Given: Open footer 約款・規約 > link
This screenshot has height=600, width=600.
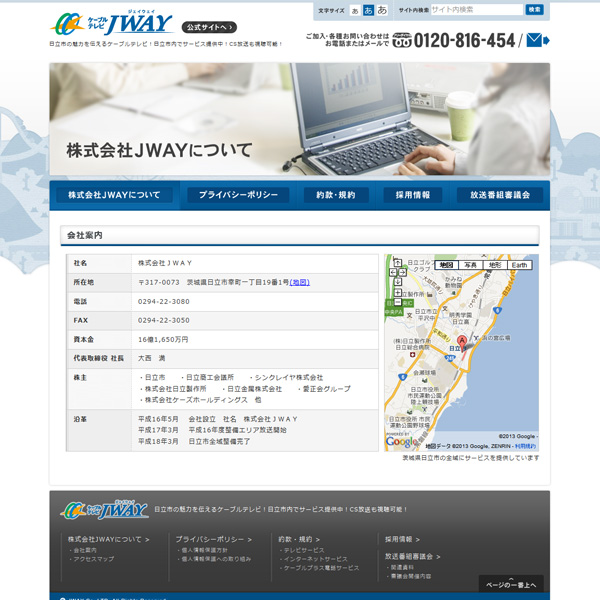Looking at the screenshot, I should pos(299,539).
